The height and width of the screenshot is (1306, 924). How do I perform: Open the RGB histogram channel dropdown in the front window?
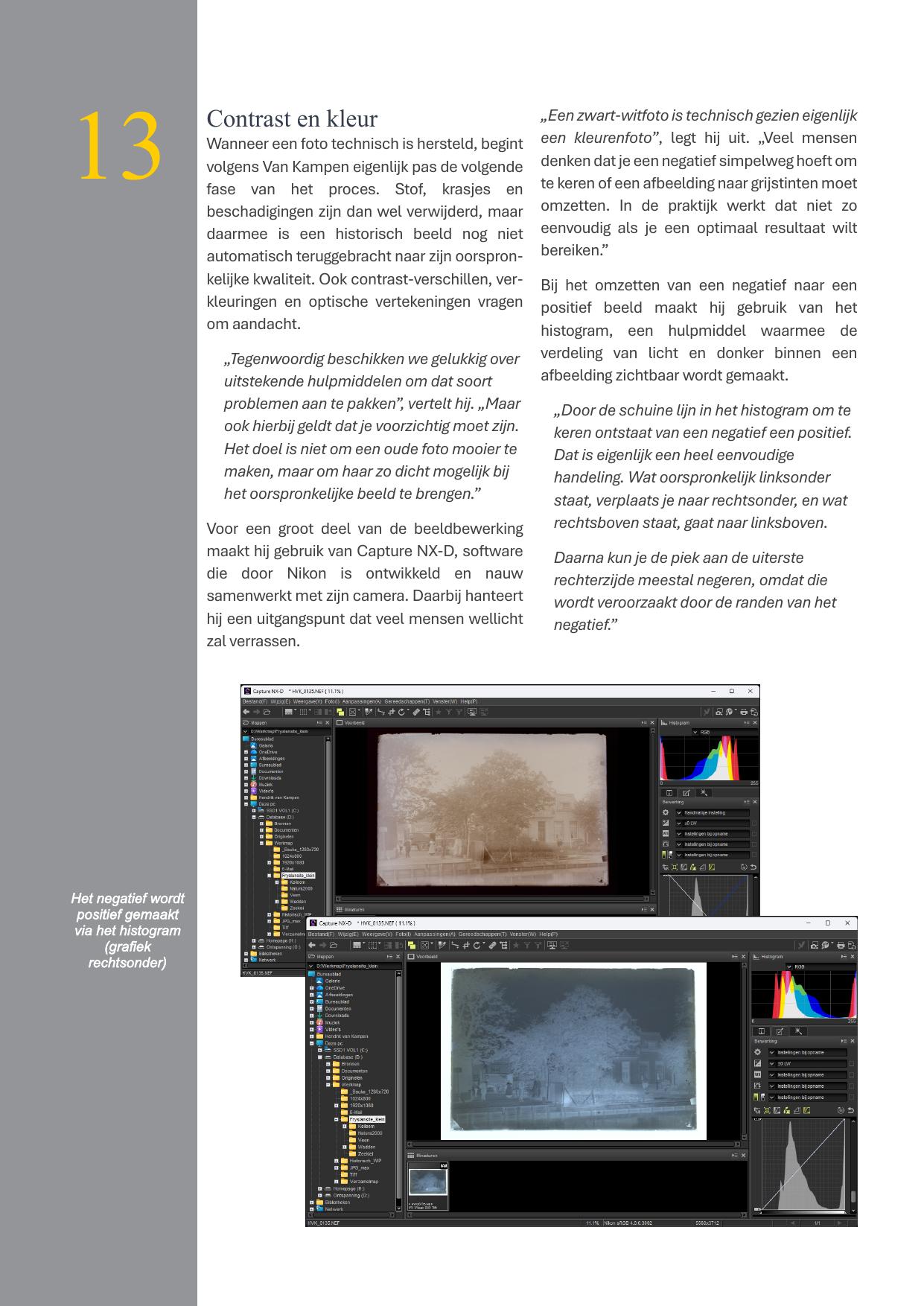click(x=821, y=966)
